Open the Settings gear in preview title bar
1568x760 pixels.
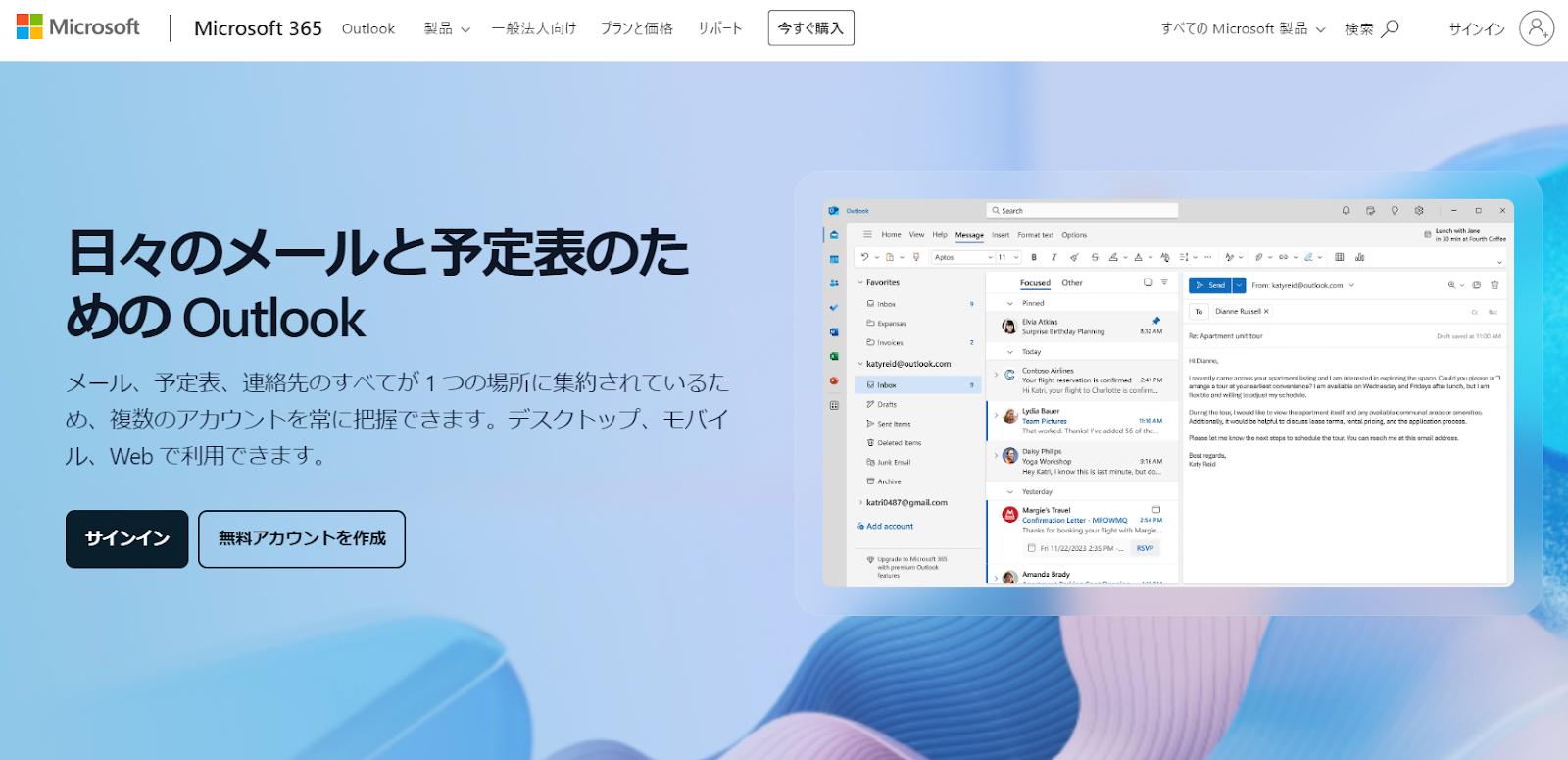pos(1419,211)
